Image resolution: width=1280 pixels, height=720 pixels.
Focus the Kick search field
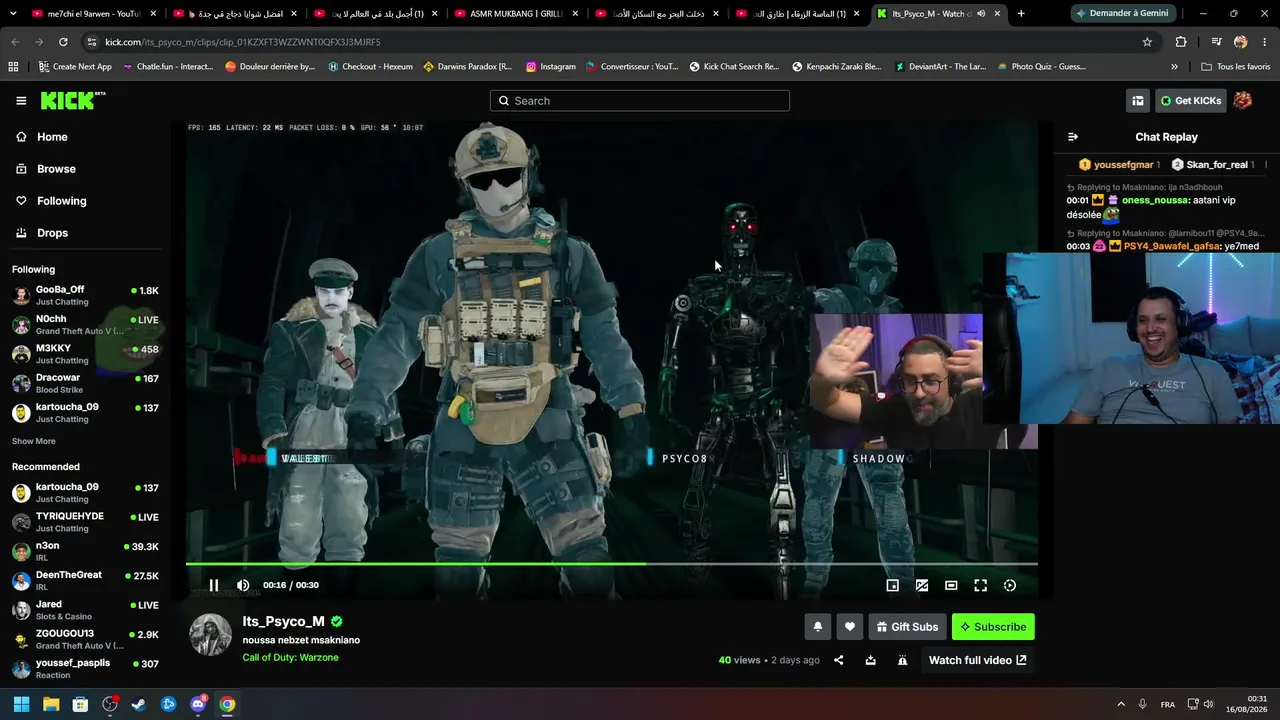[640, 101]
